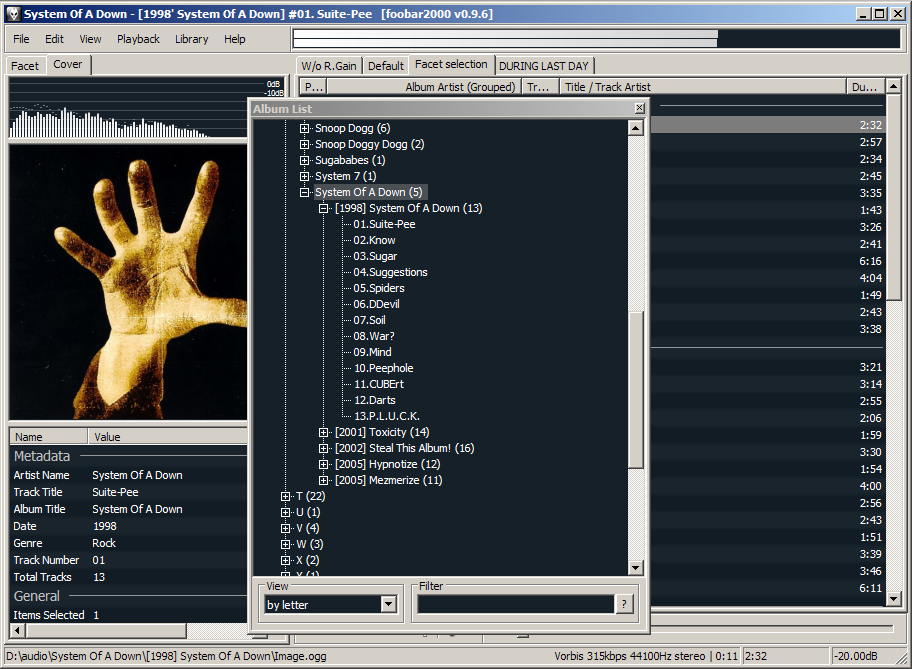912x669 pixels.
Task: Select the Facet selection playlist tab
Action: tap(451, 64)
